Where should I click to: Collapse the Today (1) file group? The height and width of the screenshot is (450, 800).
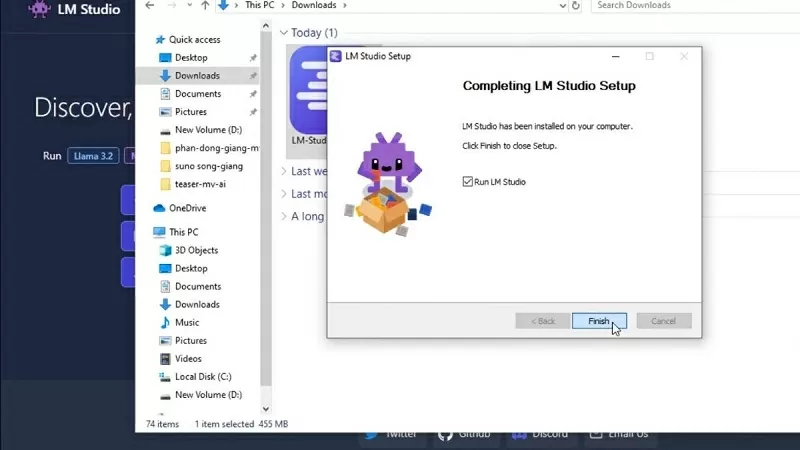click(284, 33)
